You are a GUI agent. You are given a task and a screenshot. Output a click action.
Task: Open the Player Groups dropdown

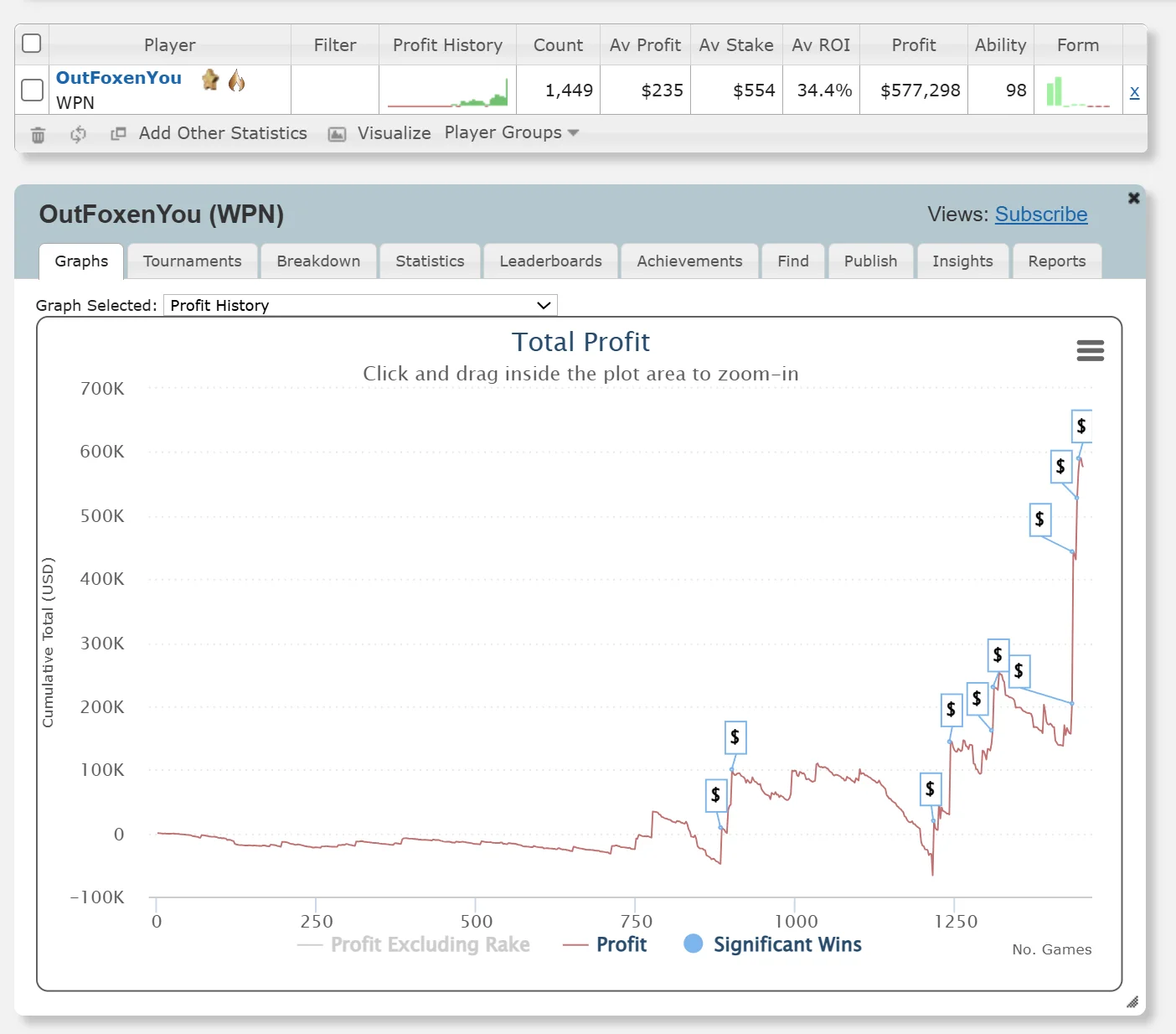[510, 133]
